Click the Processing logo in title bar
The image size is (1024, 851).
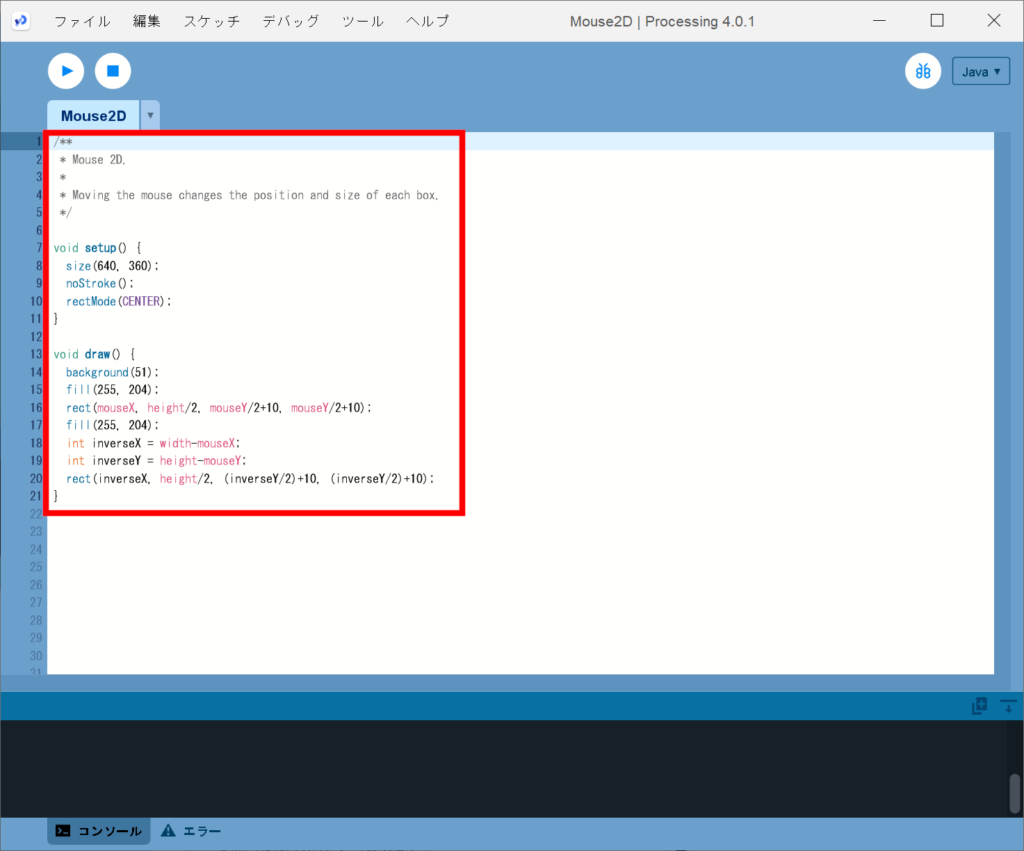point(21,21)
